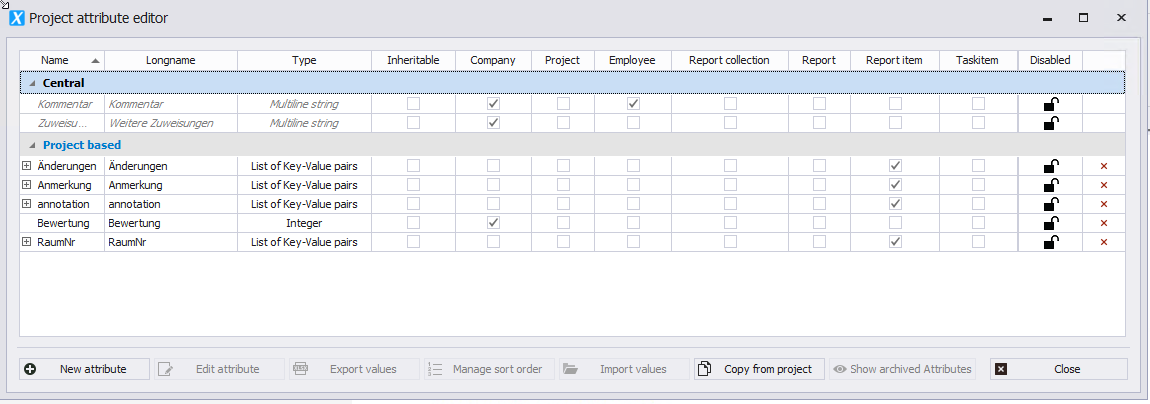Enable Project checkbox for Bewertung

click(x=563, y=223)
